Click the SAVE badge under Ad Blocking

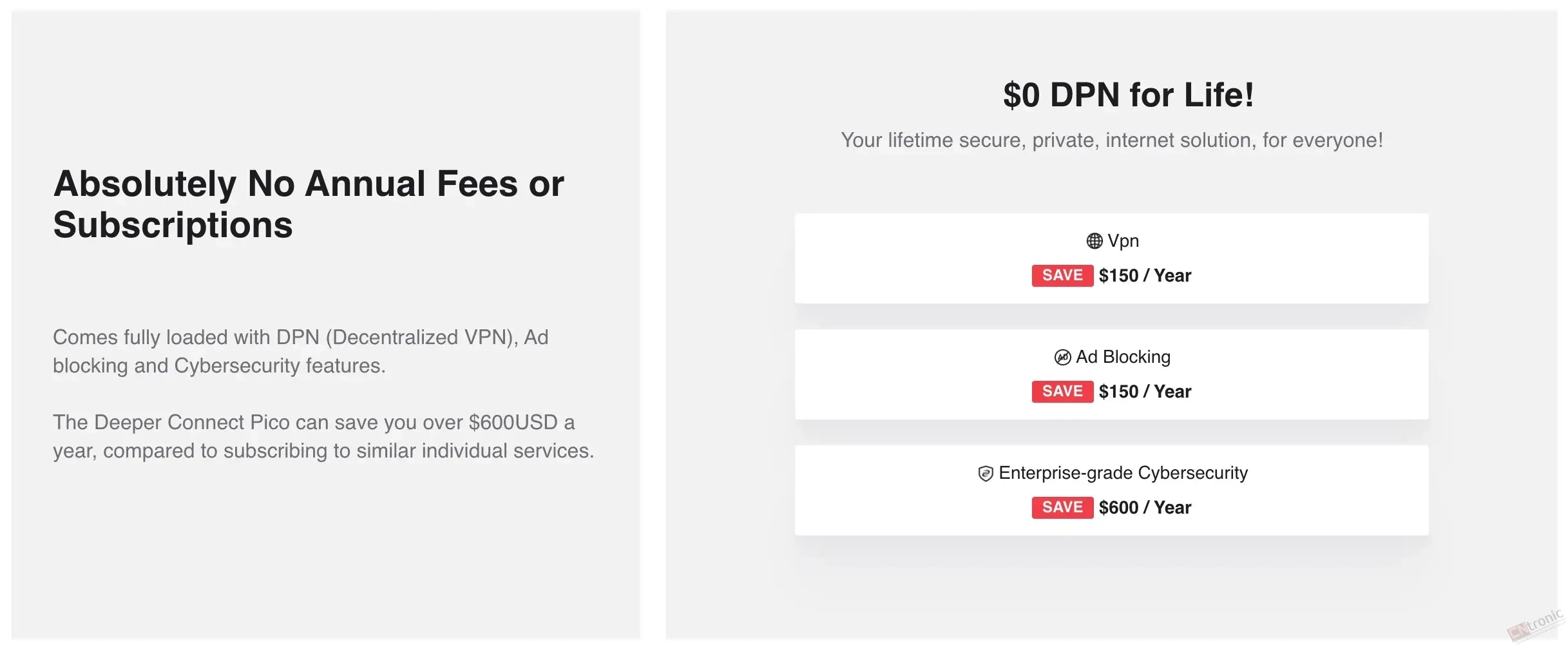1062,392
